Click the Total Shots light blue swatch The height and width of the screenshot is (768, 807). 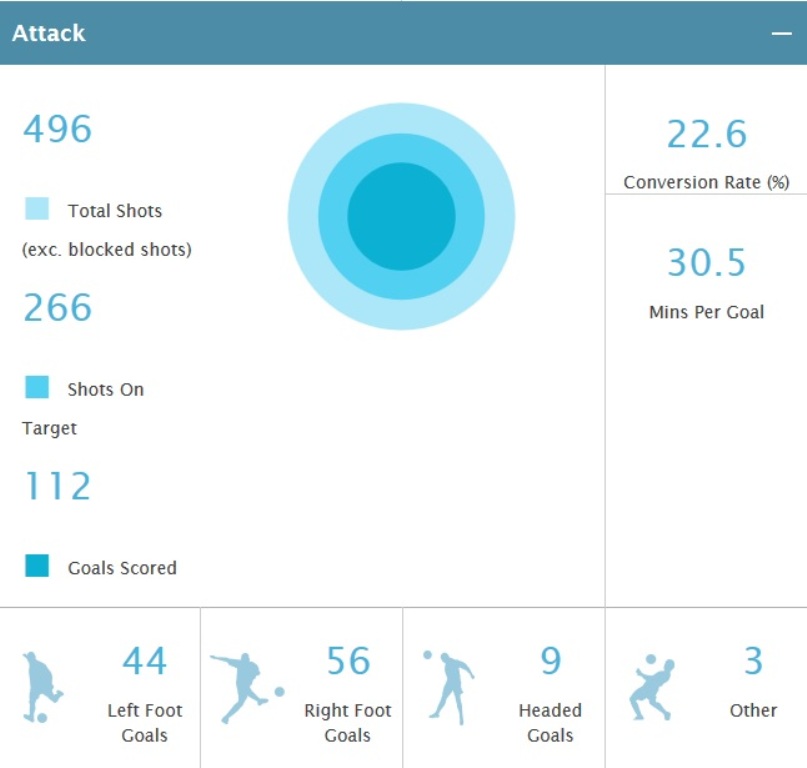pos(37,209)
